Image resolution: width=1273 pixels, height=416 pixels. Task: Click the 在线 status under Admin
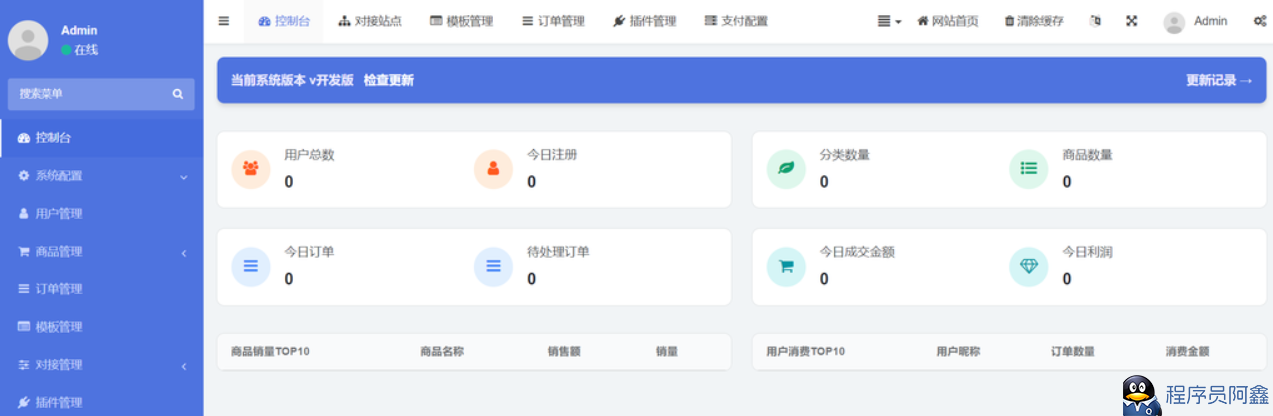80,50
